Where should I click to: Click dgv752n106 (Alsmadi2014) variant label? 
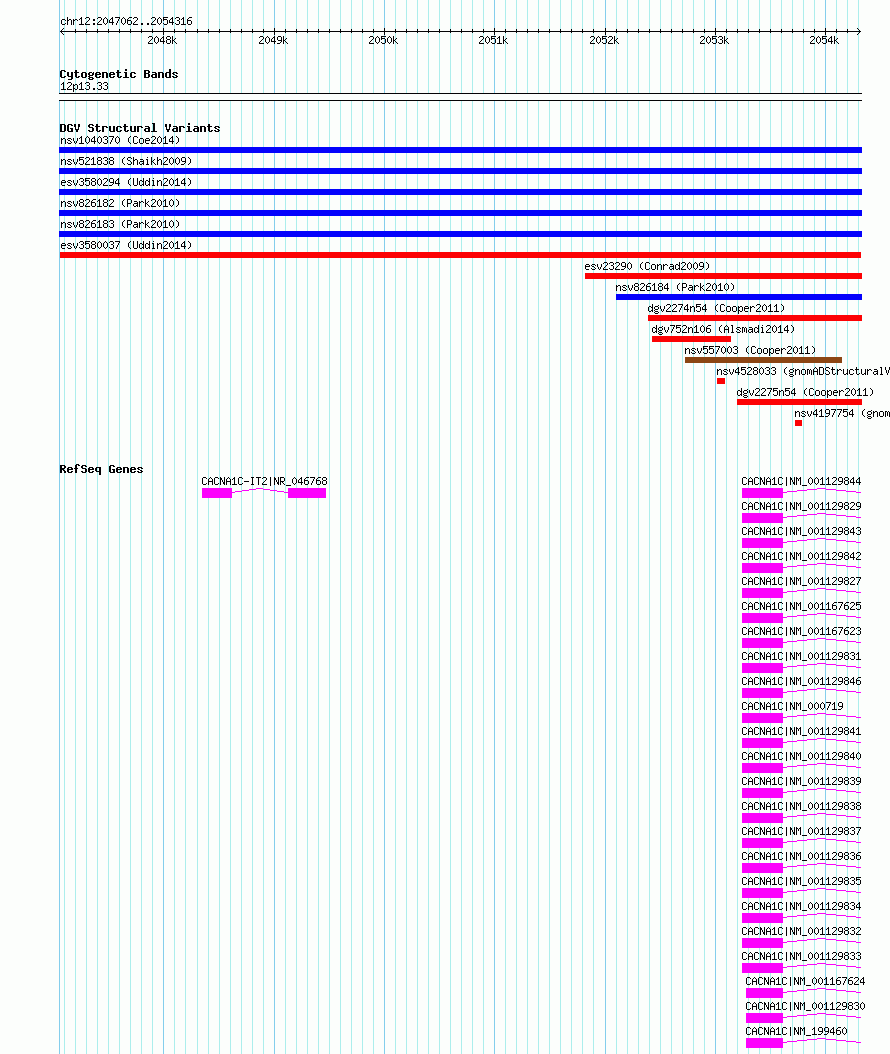click(x=723, y=329)
